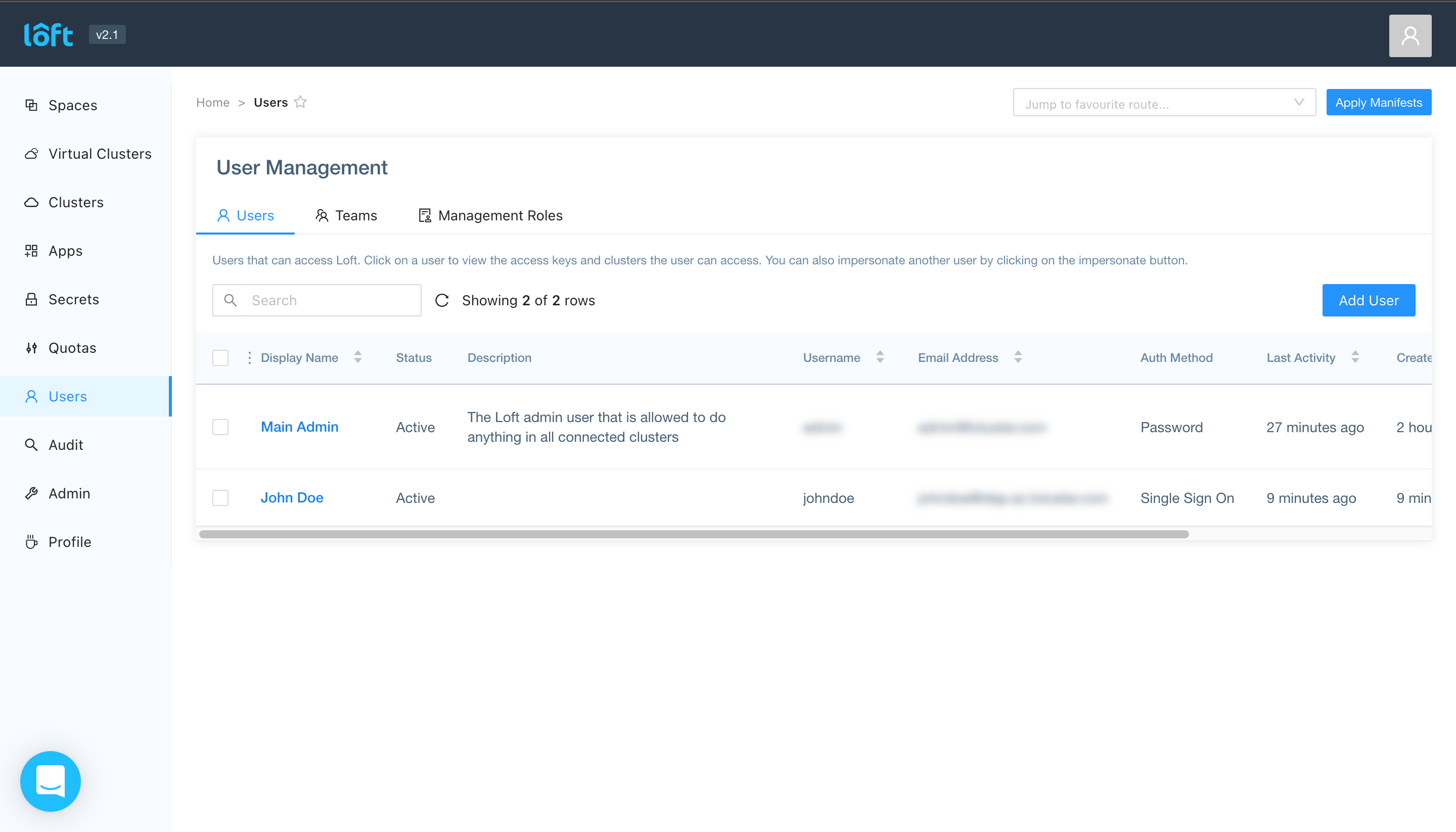Image resolution: width=1456 pixels, height=832 pixels.
Task: Click the loft logo
Action: point(49,35)
